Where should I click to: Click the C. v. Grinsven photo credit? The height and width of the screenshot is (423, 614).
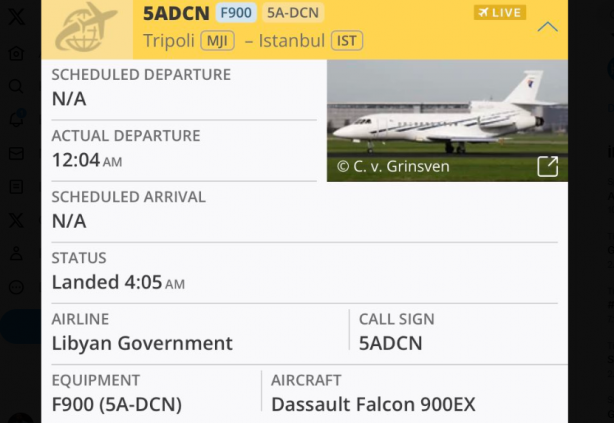[393, 166]
